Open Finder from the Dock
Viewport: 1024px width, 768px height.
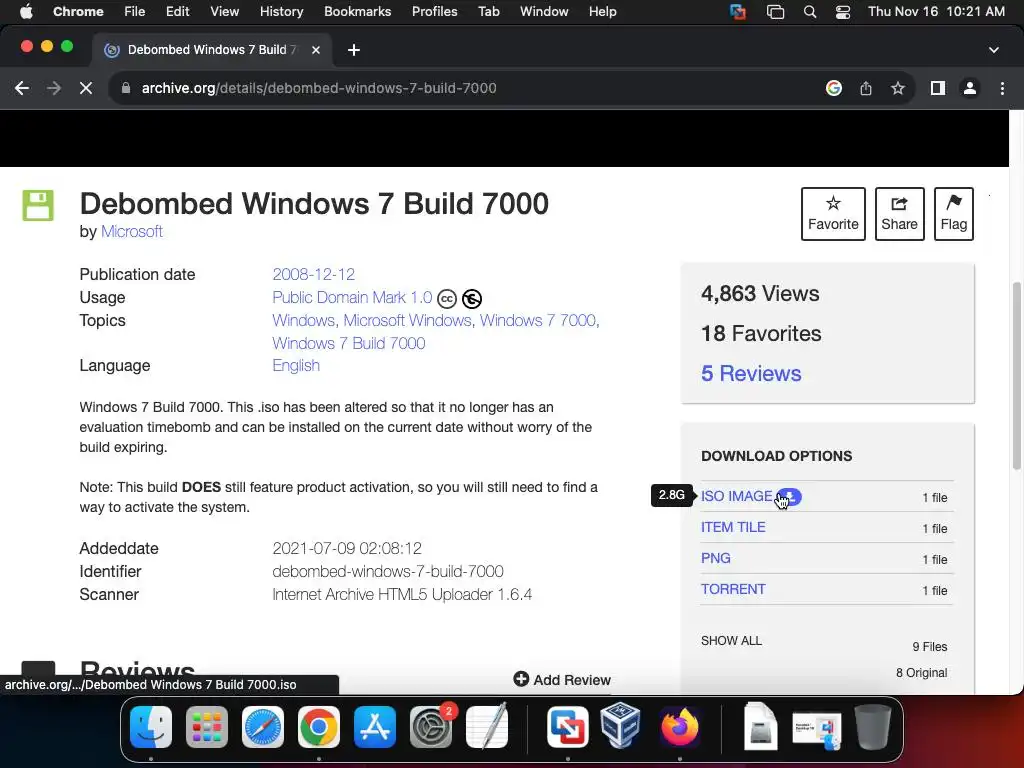click(151, 727)
